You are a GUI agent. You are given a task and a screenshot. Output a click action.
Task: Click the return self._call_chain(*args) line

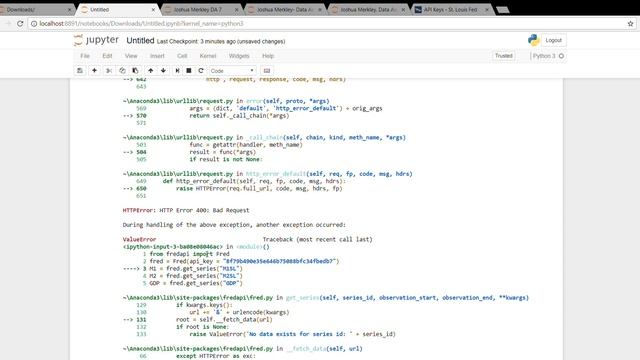coord(239,116)
